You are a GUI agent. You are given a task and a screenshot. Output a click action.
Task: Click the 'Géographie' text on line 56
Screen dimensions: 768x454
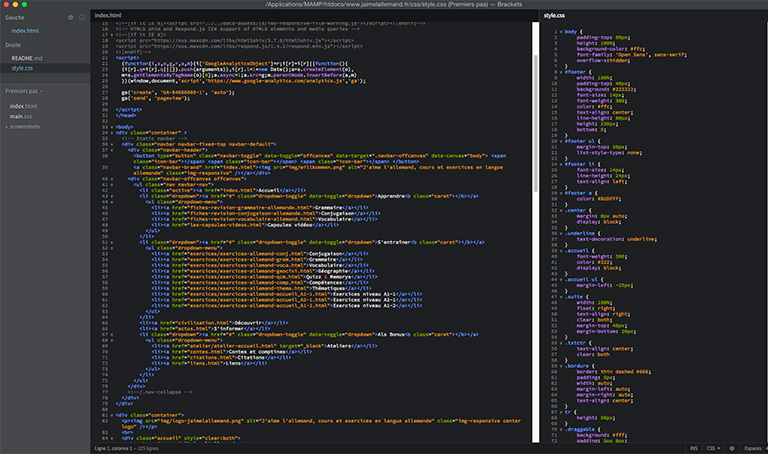click(x=331, y=271)
